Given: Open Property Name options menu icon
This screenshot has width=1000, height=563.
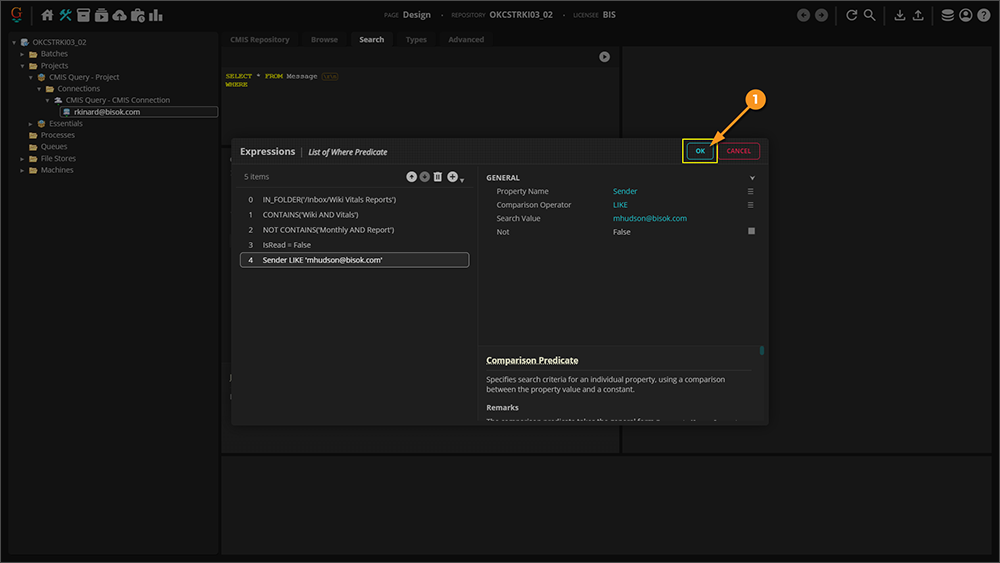Looking at the screenshot, I should 751,191.
